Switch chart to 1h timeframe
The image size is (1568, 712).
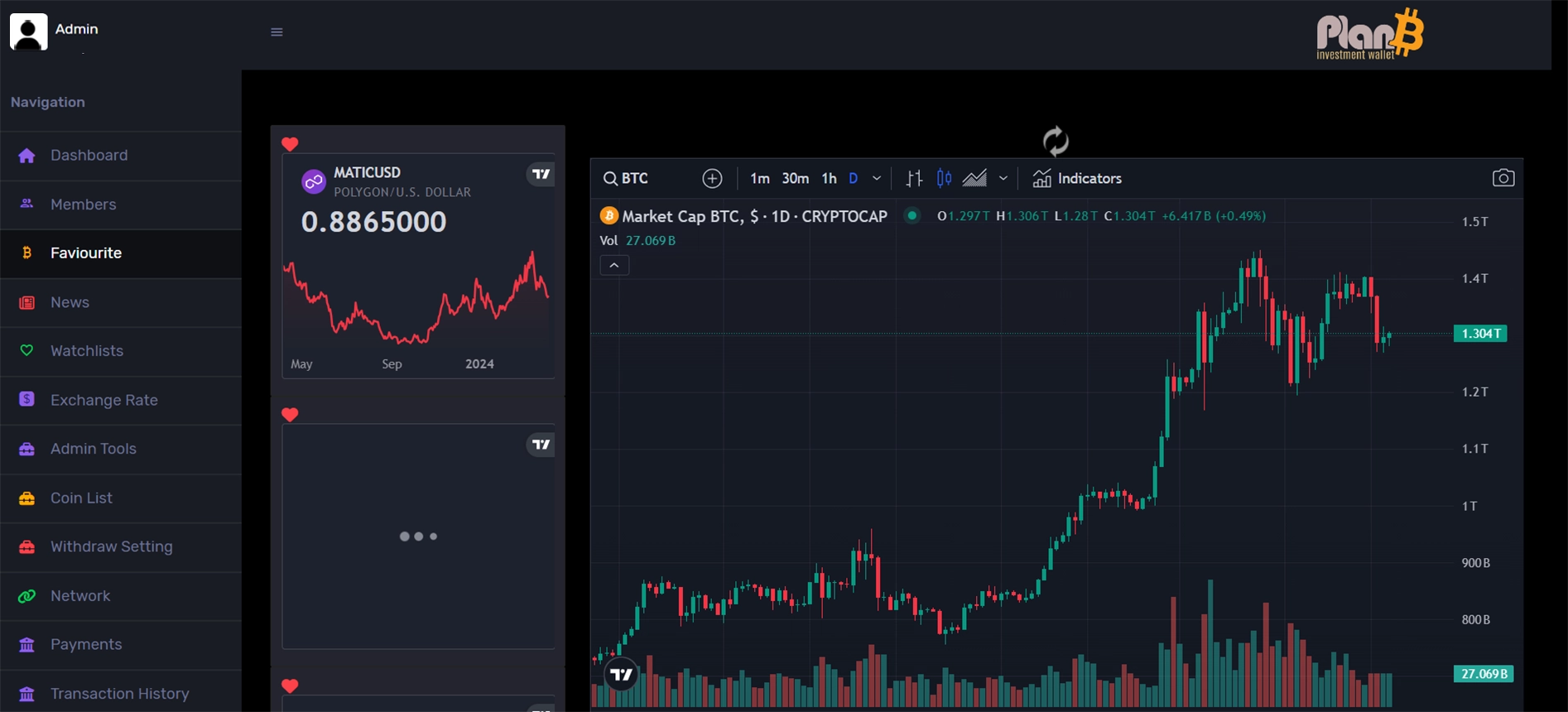click(829, 178)
